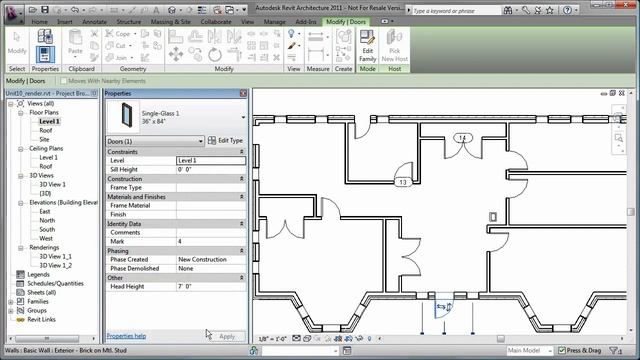Select the Move tool in Modify panel
640x360 pixels.
[x=176, y=54]
